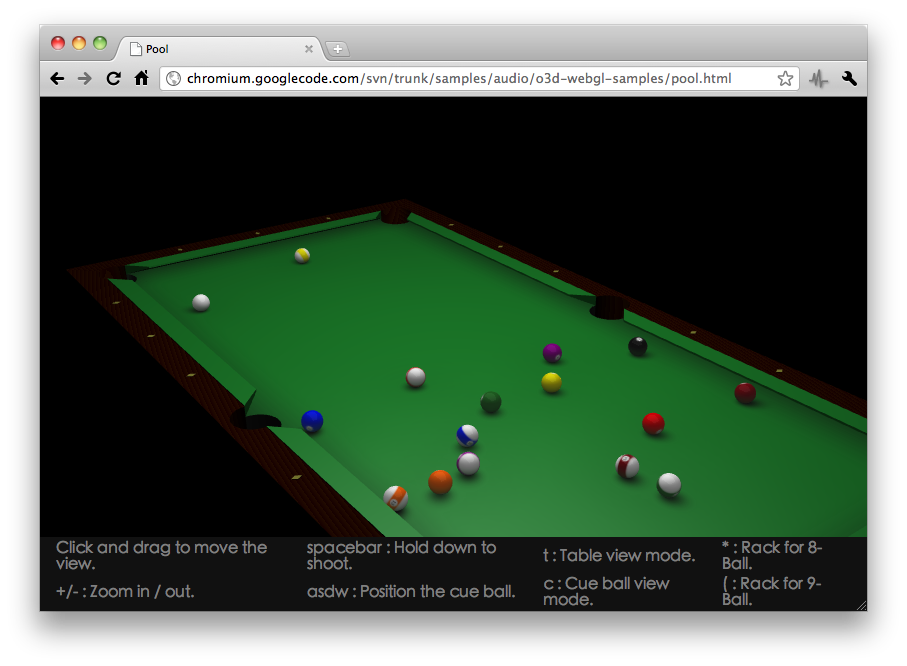Viewport: 907px width, 666px height.
Task: Bookmark this page with the star icon
Action: 785,78
